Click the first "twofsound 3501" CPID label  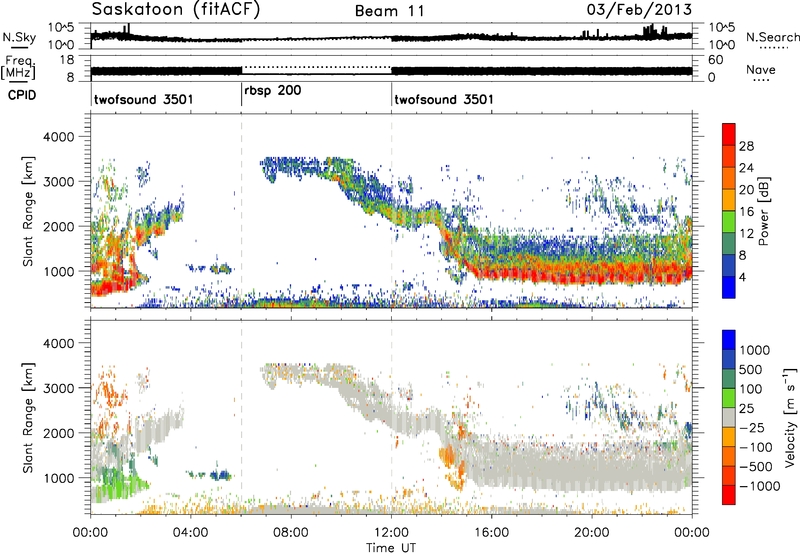144,99
